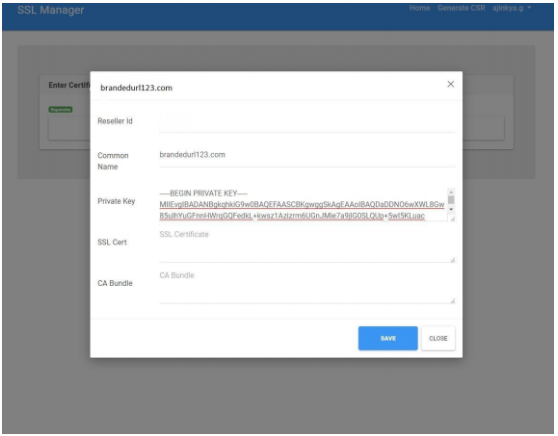Click the CA Bundle textarea resize handle
The width and height of the screenshot is (558, 436).
pyautogui.click(x=452, y=301)
